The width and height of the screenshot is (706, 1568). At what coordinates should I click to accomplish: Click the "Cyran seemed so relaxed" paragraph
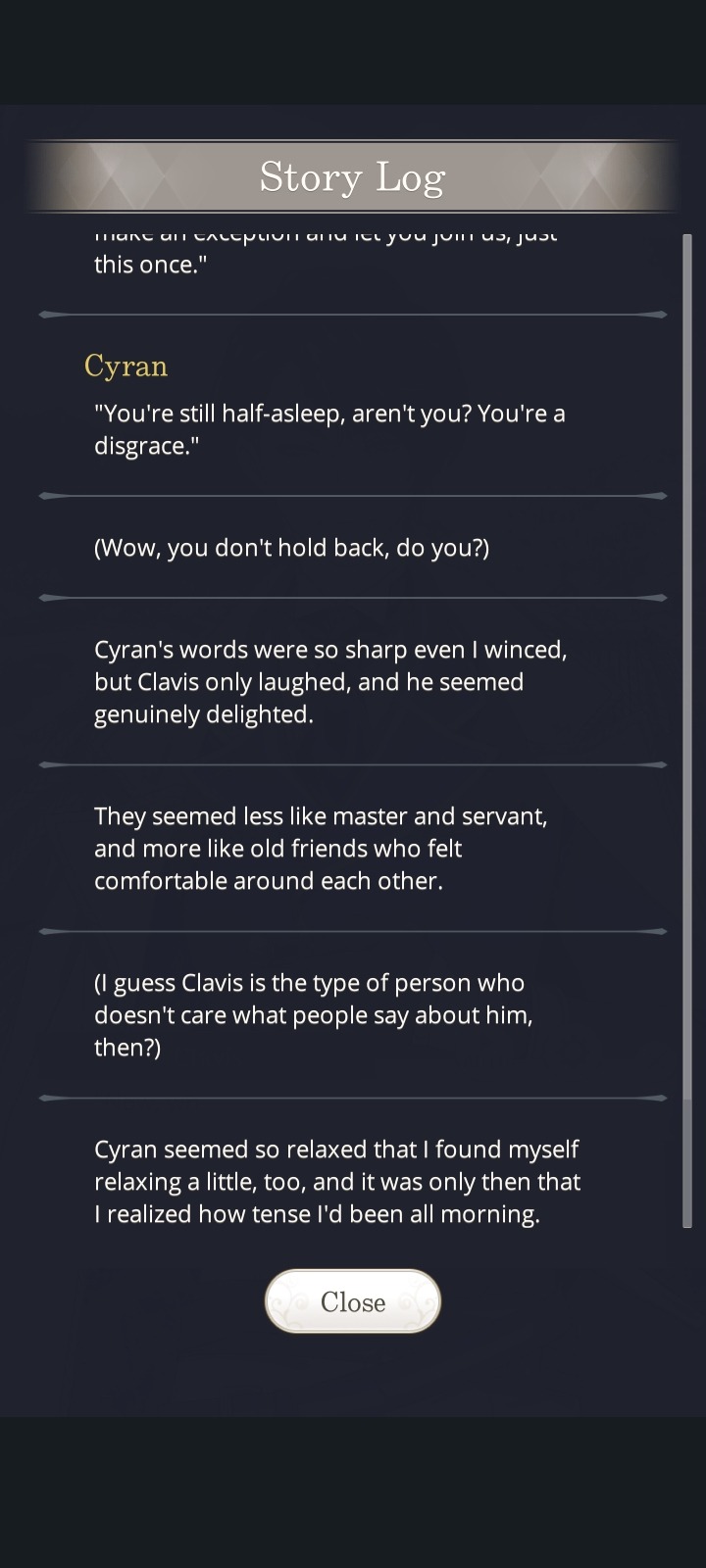(x=337, y=1181)
